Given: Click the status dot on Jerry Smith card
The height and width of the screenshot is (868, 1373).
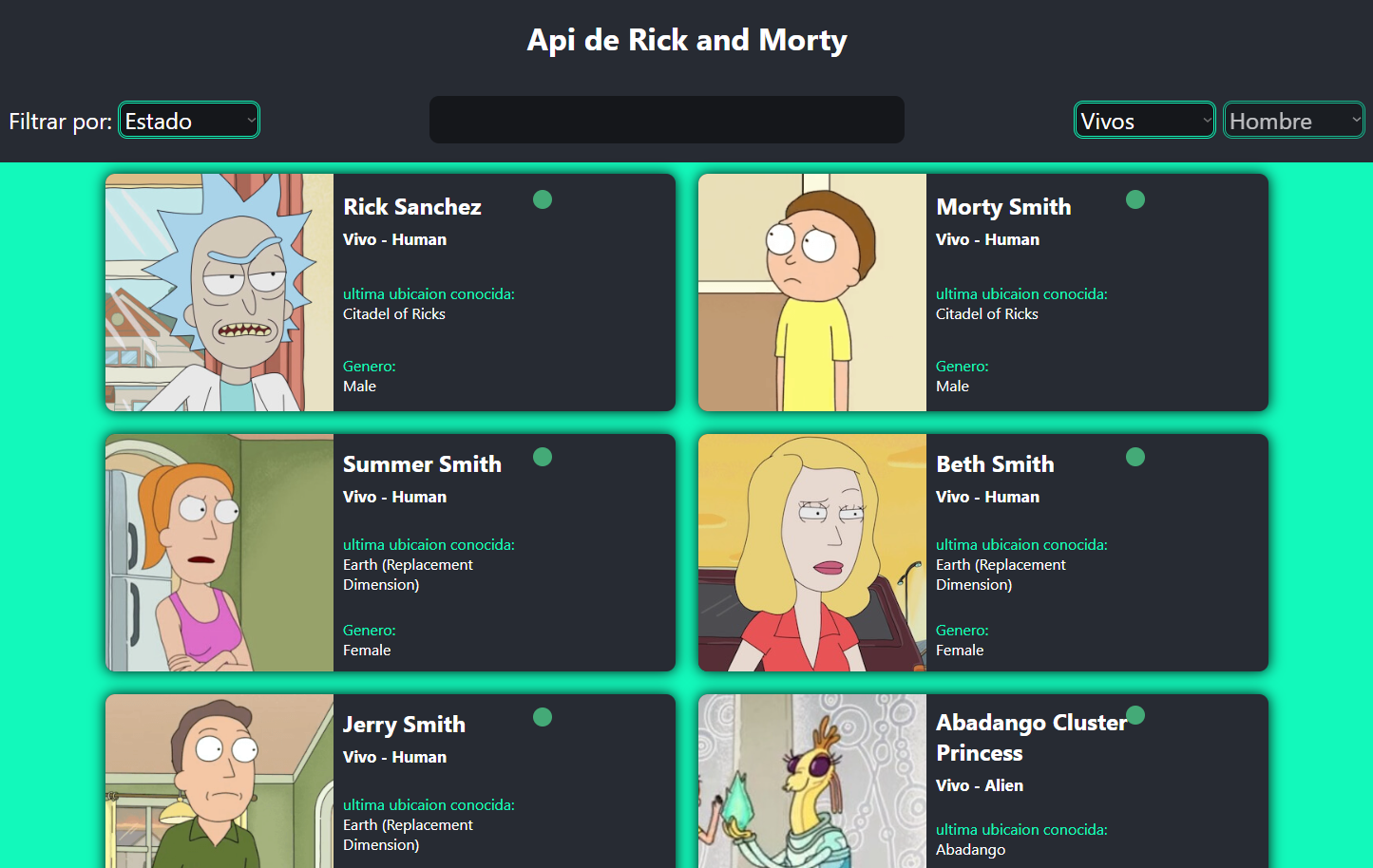Looking at the screenshot, I should point(543,716).
